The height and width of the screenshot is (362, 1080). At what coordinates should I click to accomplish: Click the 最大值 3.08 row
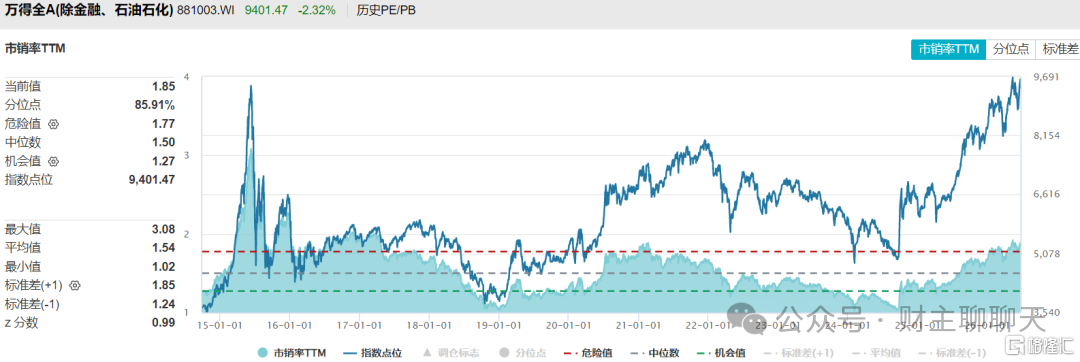pyautogui.click(x=90, y=229)
